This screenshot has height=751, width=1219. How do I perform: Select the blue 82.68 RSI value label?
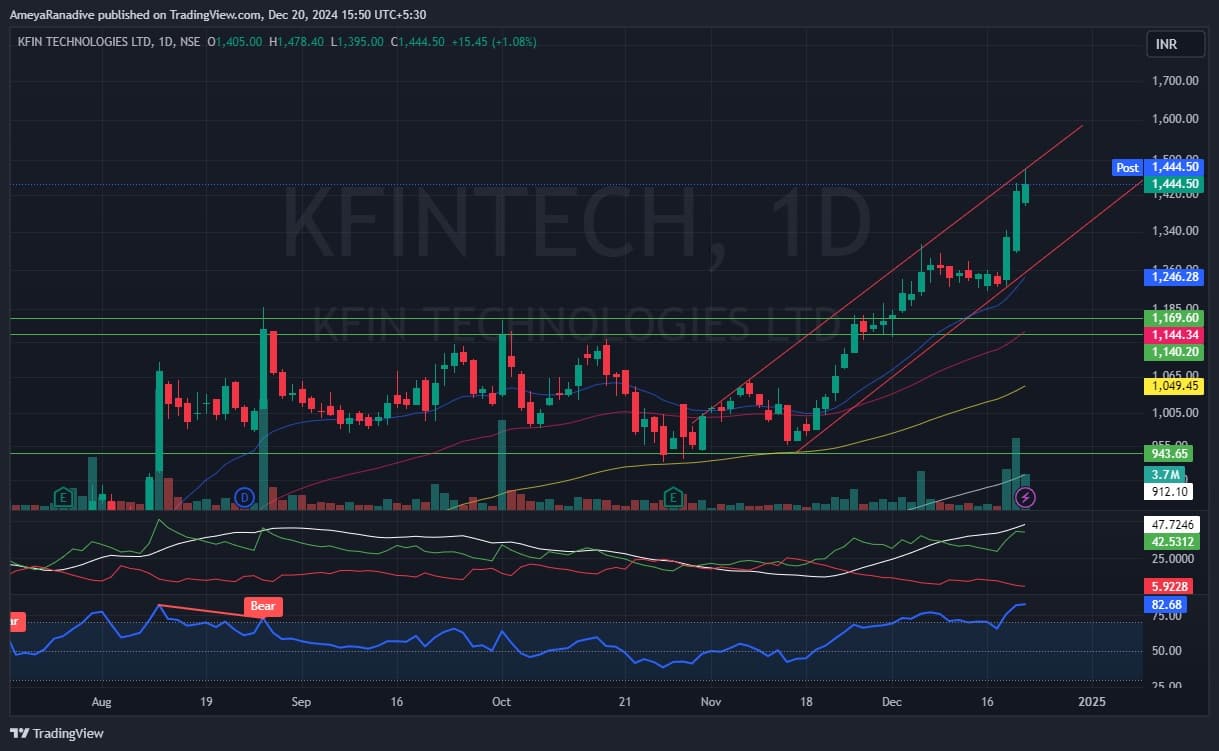(x=1167, y=605)
